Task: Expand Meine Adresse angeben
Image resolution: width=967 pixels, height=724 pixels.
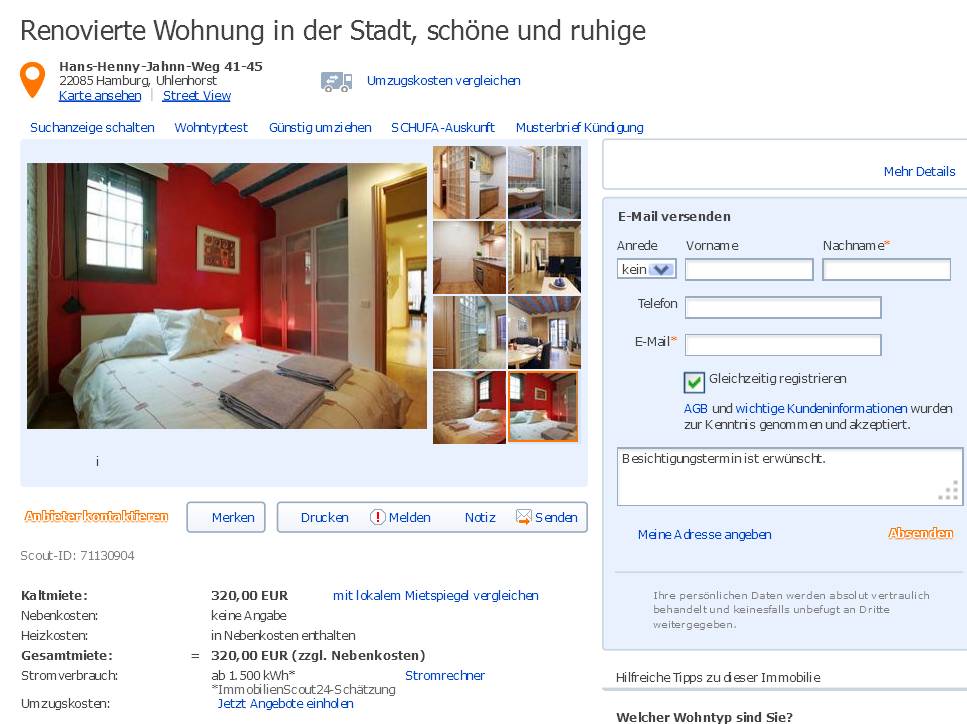Action: click(x=704, y=535)
